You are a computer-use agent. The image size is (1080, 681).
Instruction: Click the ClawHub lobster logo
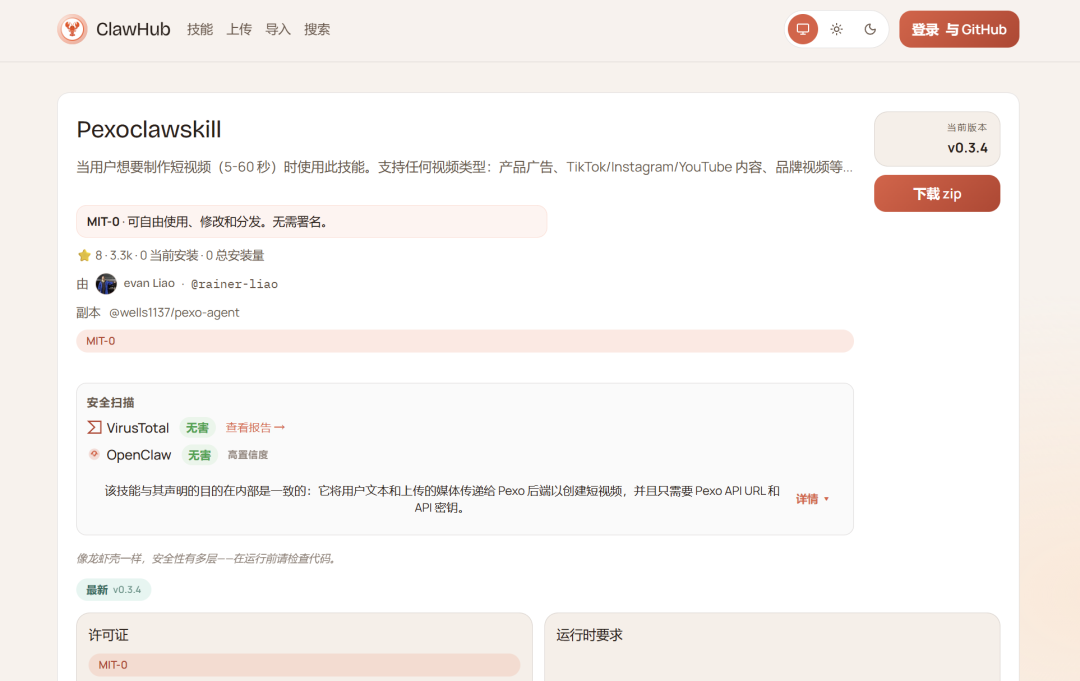click(72, 29)
